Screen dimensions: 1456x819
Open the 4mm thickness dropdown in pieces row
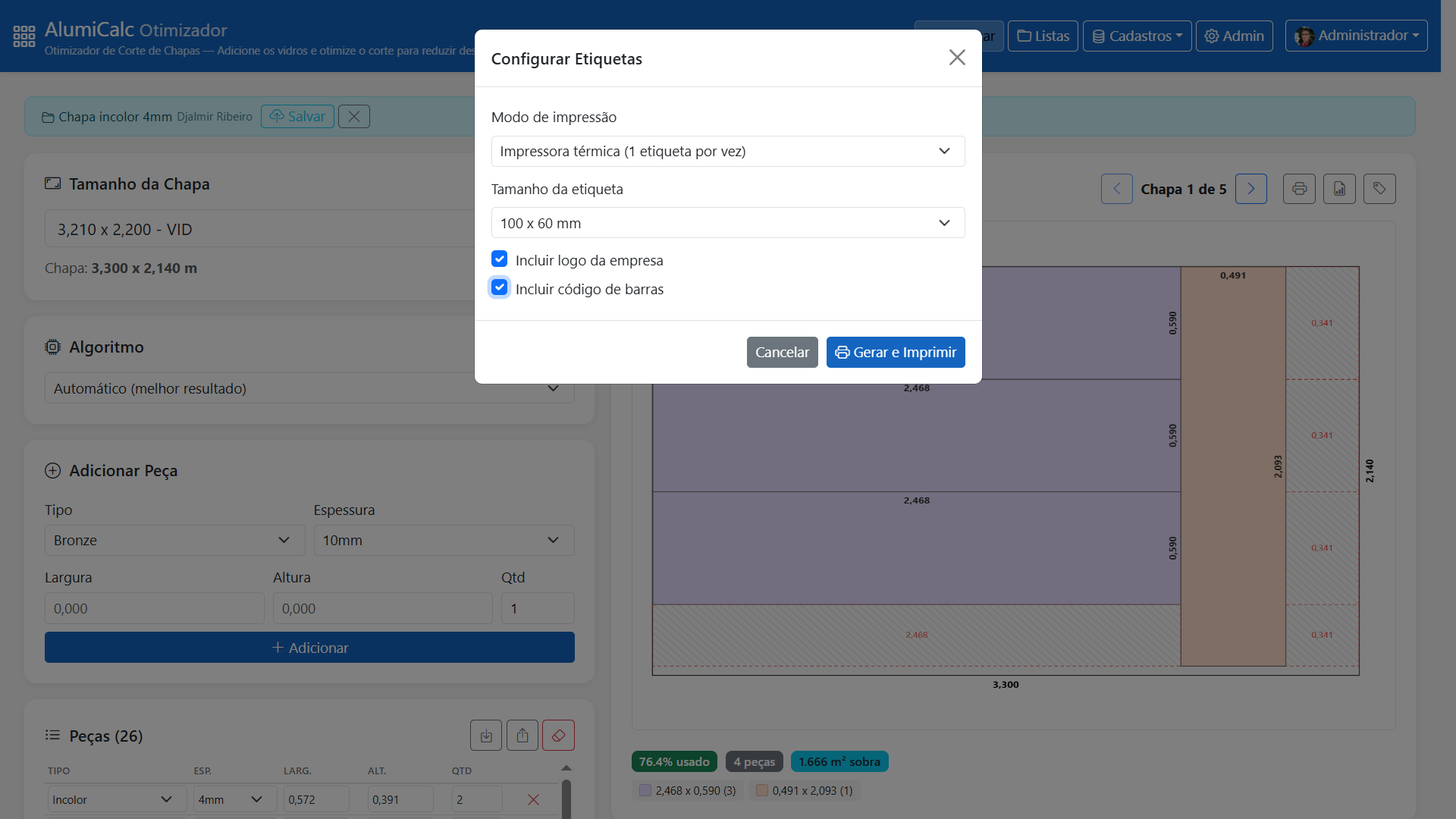pyautogui.click(x=234, y=799)
